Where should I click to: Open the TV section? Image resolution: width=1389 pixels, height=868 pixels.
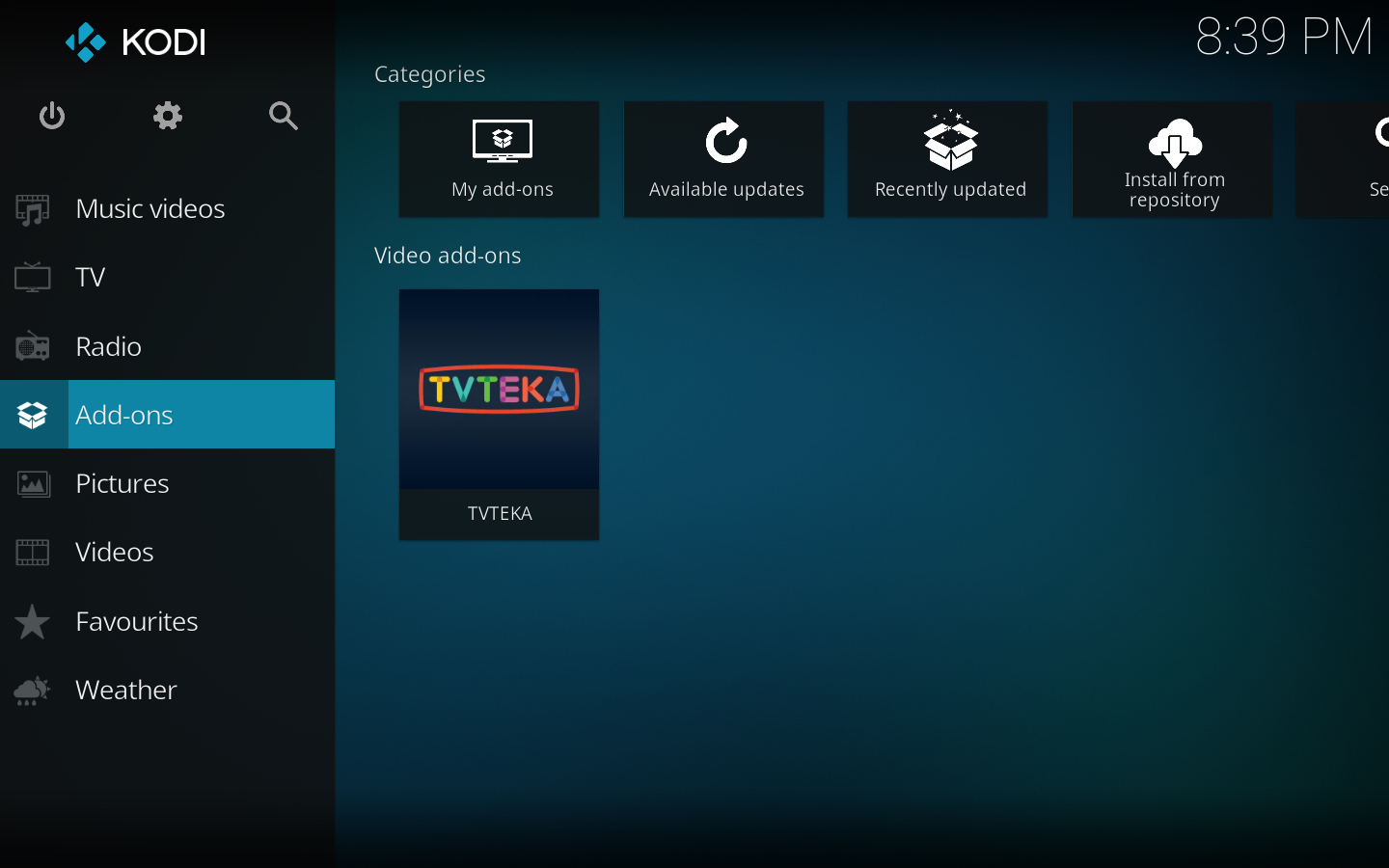click(x=91, y=278)
